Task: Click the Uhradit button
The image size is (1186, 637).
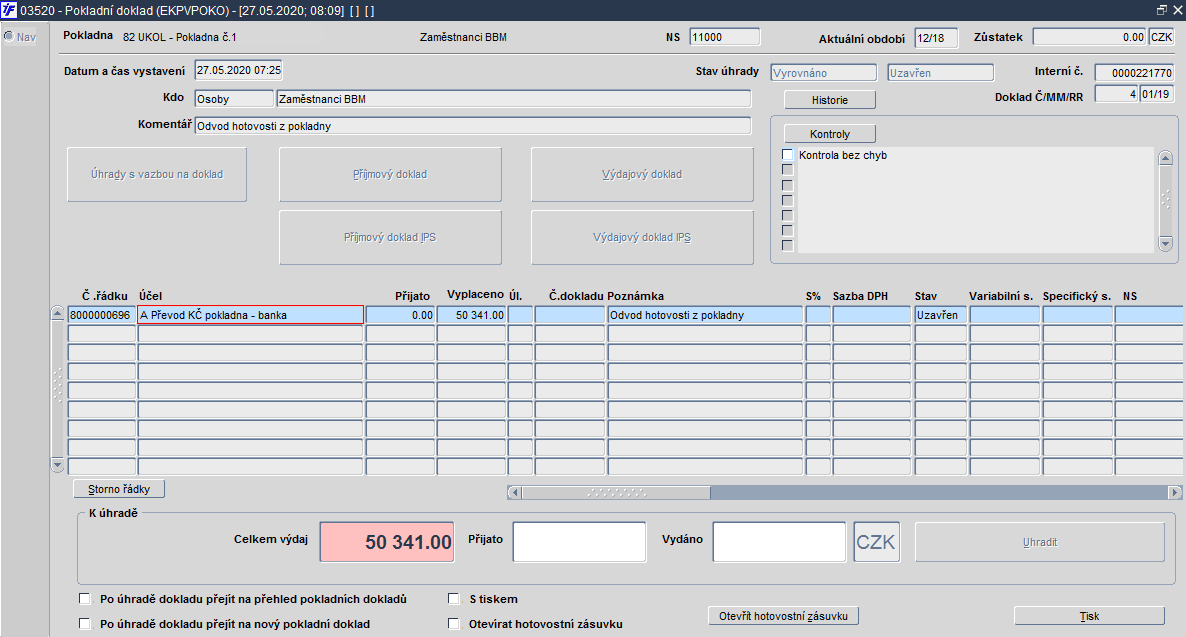Action: point(1040,542)
